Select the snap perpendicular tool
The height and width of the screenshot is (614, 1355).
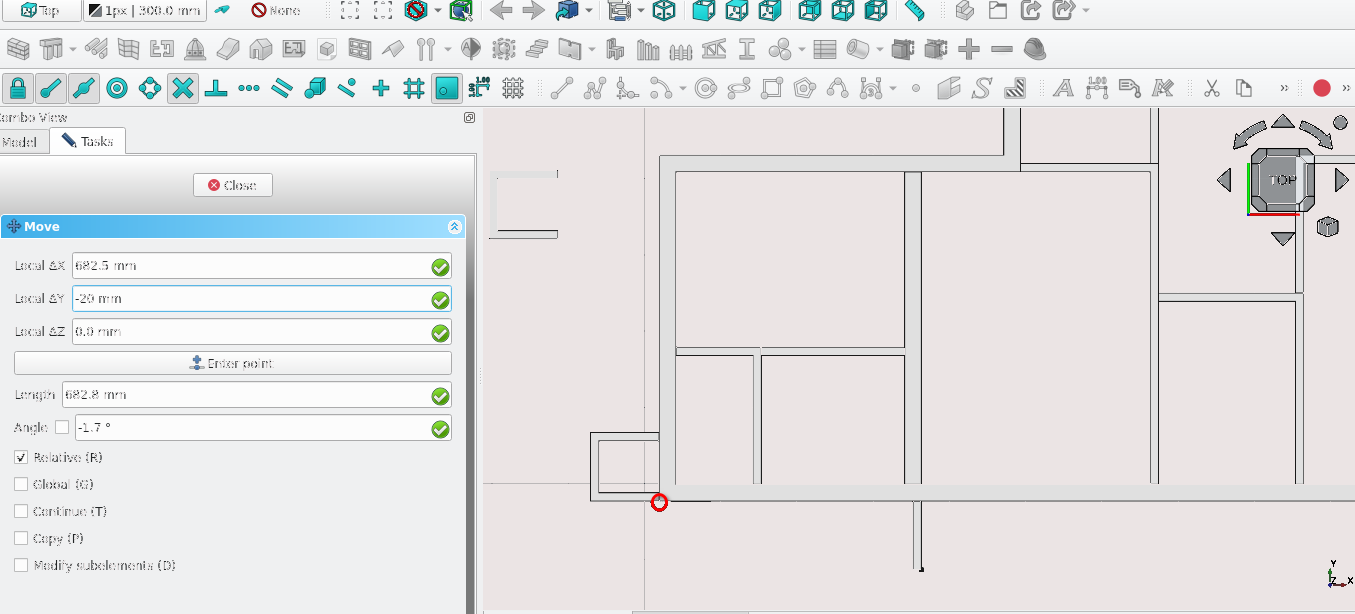215,88
